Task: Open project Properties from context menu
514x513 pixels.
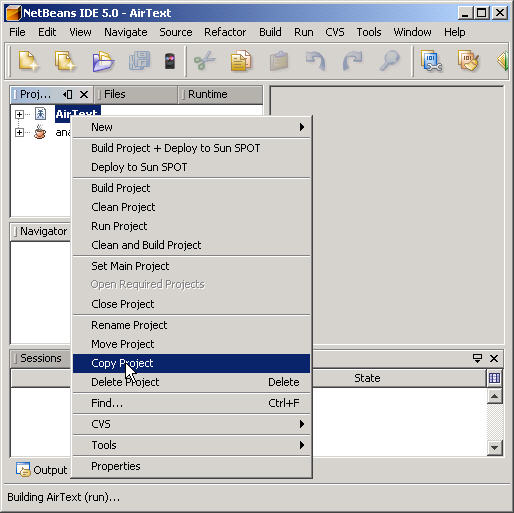Action: click(192, 466)
